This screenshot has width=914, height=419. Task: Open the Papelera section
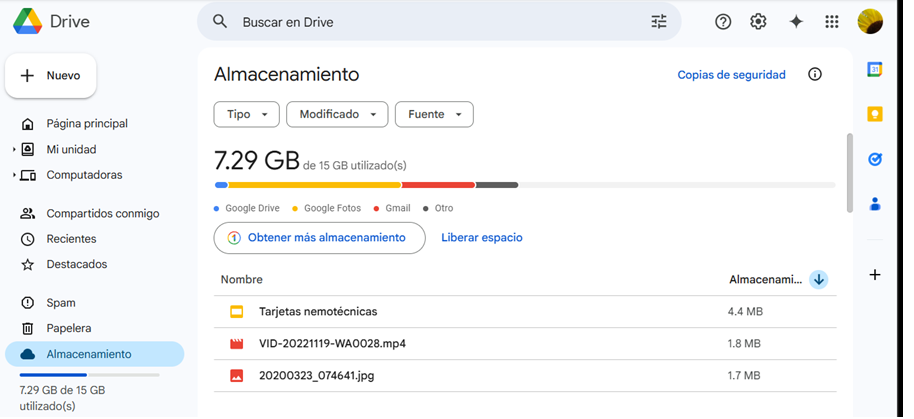(69, 329)
